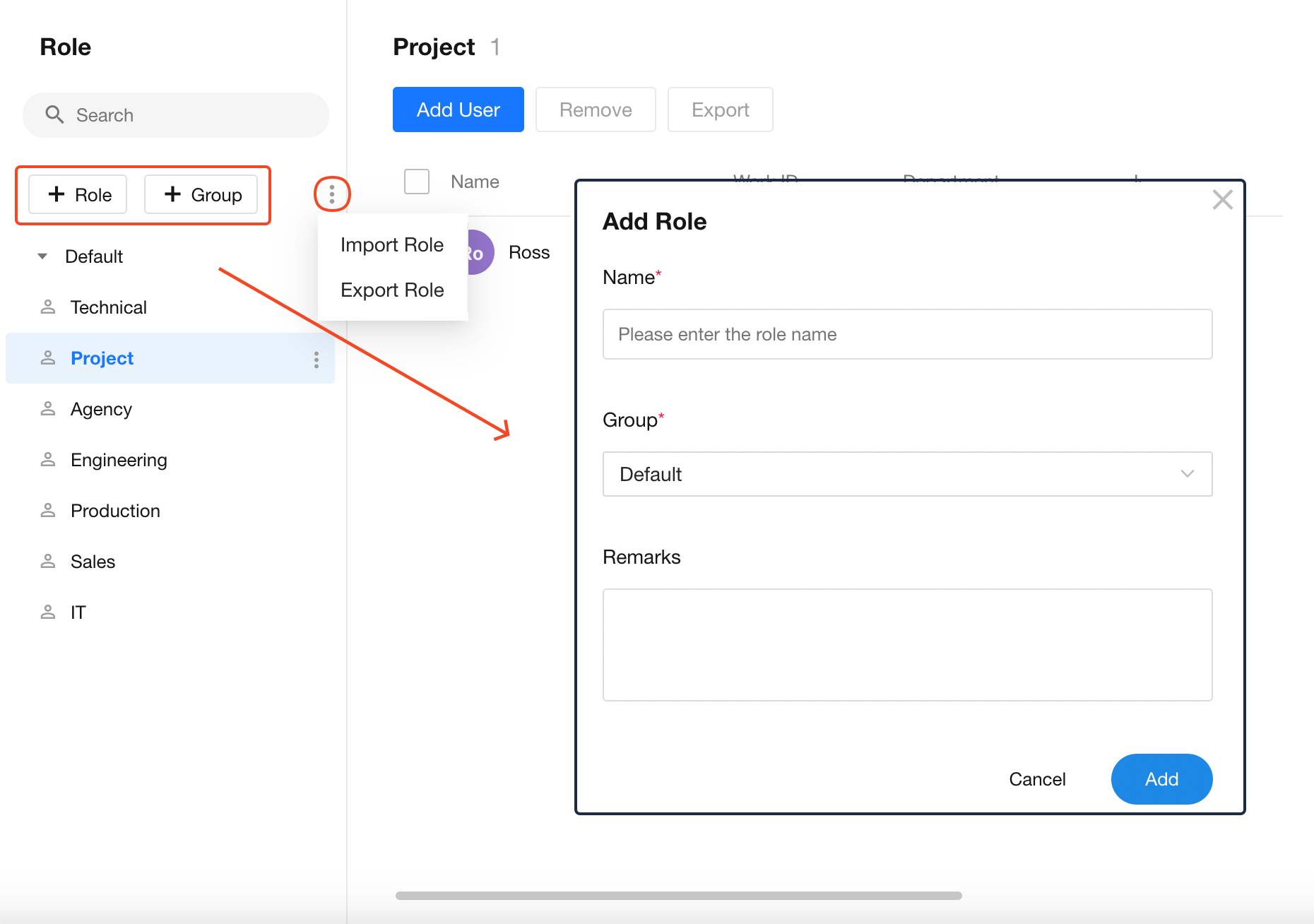
Task: Click the search magnifier icon
Action: tap(54, 114)
